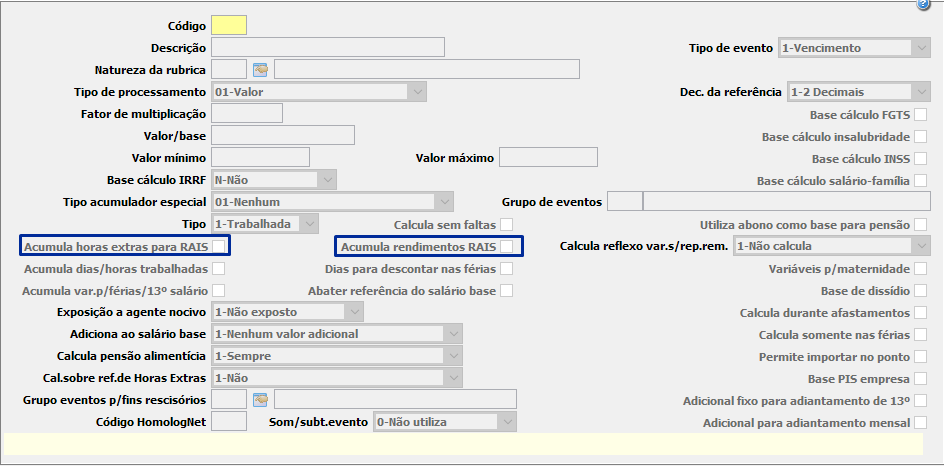
Task: Expand Tipo de processamento dropdown
Action: click(x=319, y=92)
